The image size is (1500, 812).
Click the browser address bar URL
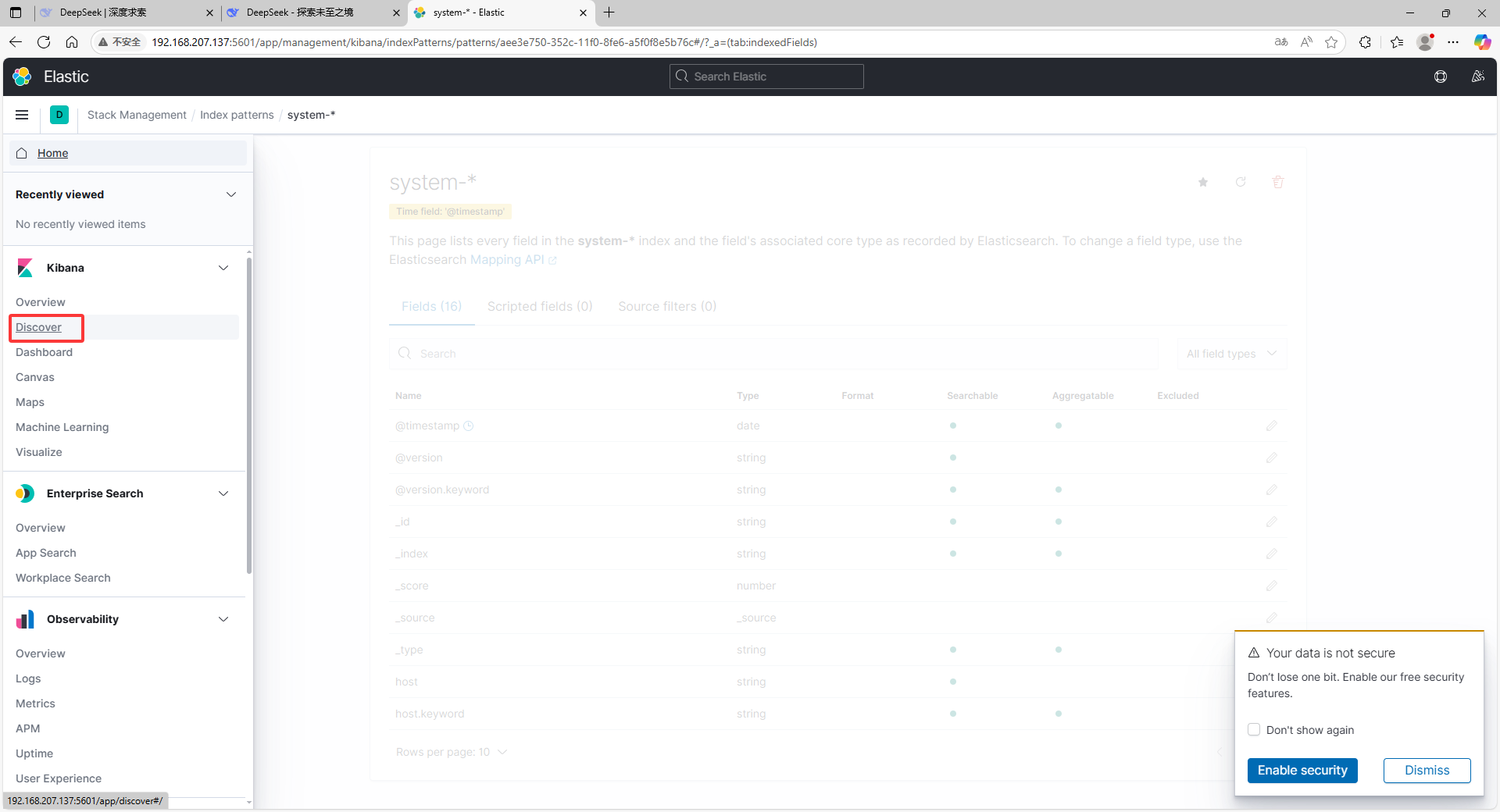pos(484,42)
